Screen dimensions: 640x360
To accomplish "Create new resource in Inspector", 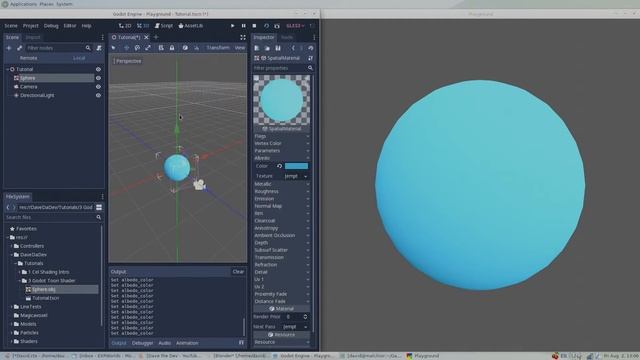I will [x=257, y=48].
